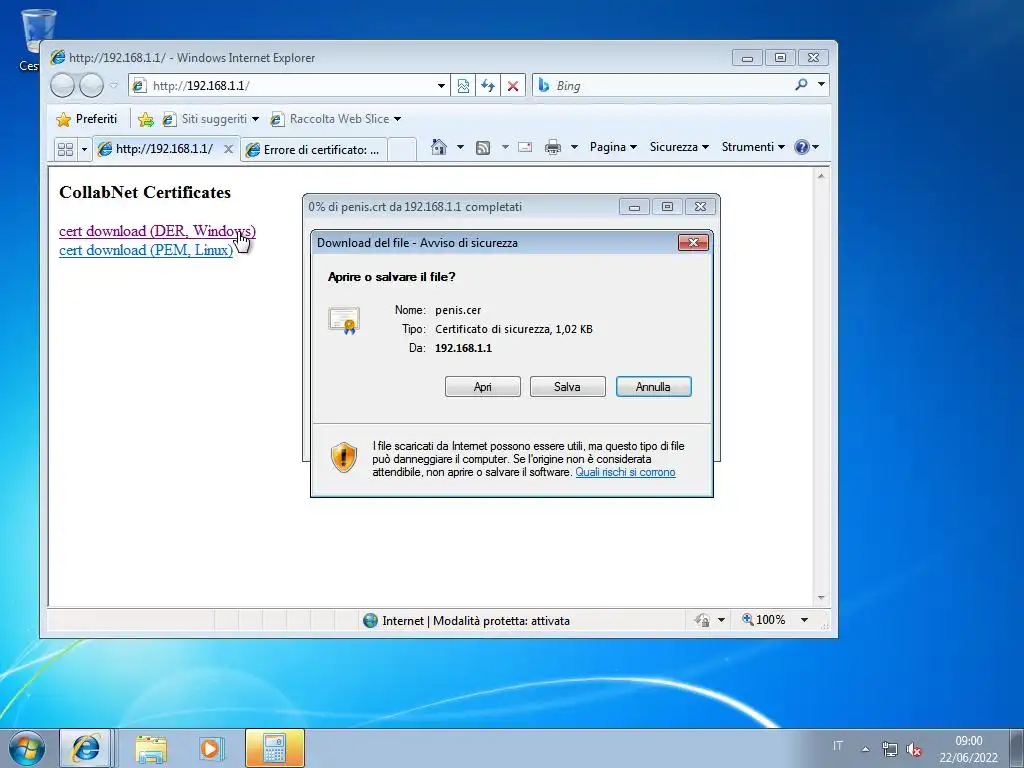Open Windows Explorer from taskbar

pos(151,748)
